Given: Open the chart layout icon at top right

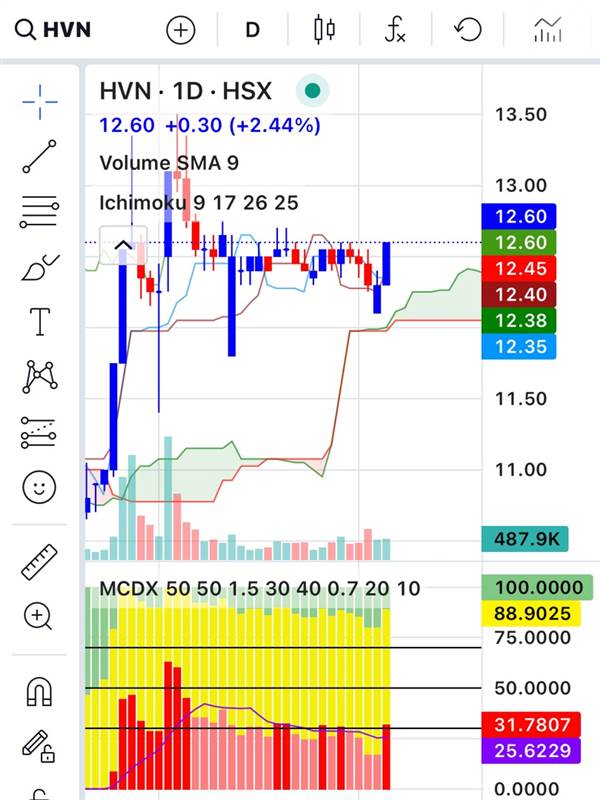Looking at the screenshot, I should coord(547,30).
